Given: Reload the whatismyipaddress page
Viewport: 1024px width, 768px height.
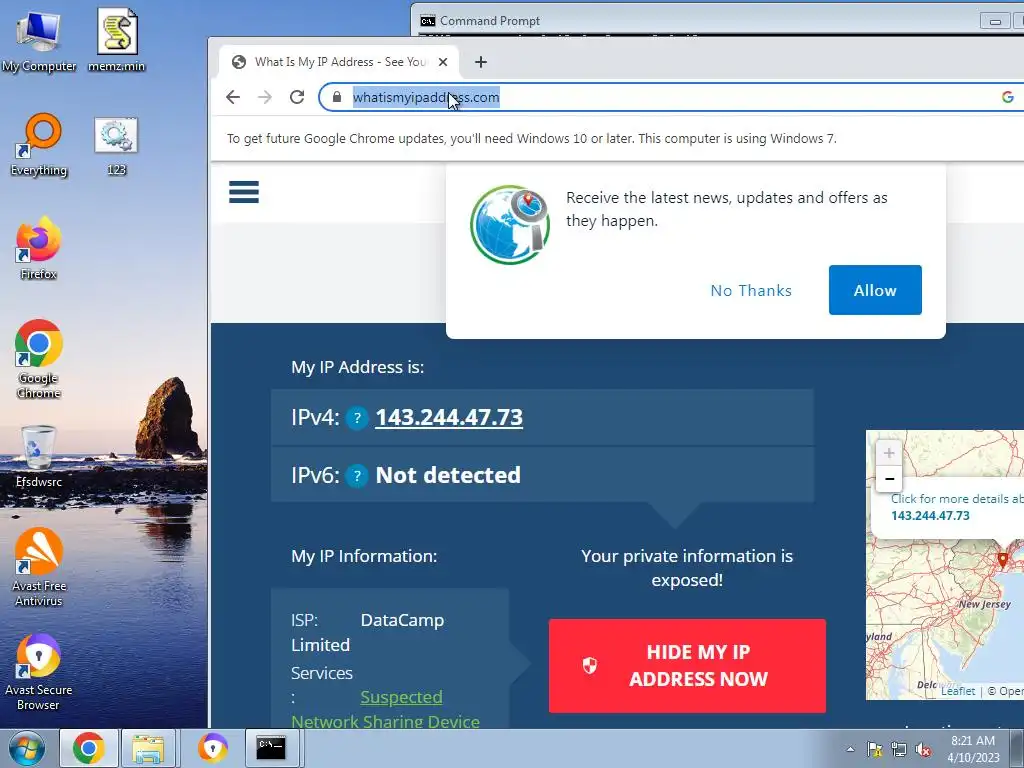Looking at the screenshot, I should [x=297, y=97].
